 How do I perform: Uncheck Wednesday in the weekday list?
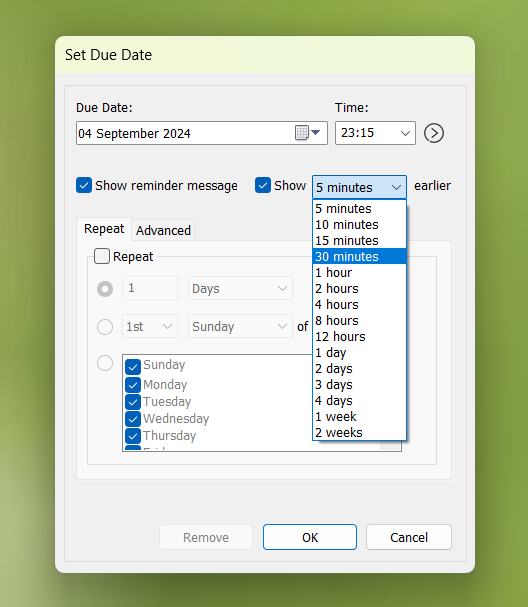(133, 418)
